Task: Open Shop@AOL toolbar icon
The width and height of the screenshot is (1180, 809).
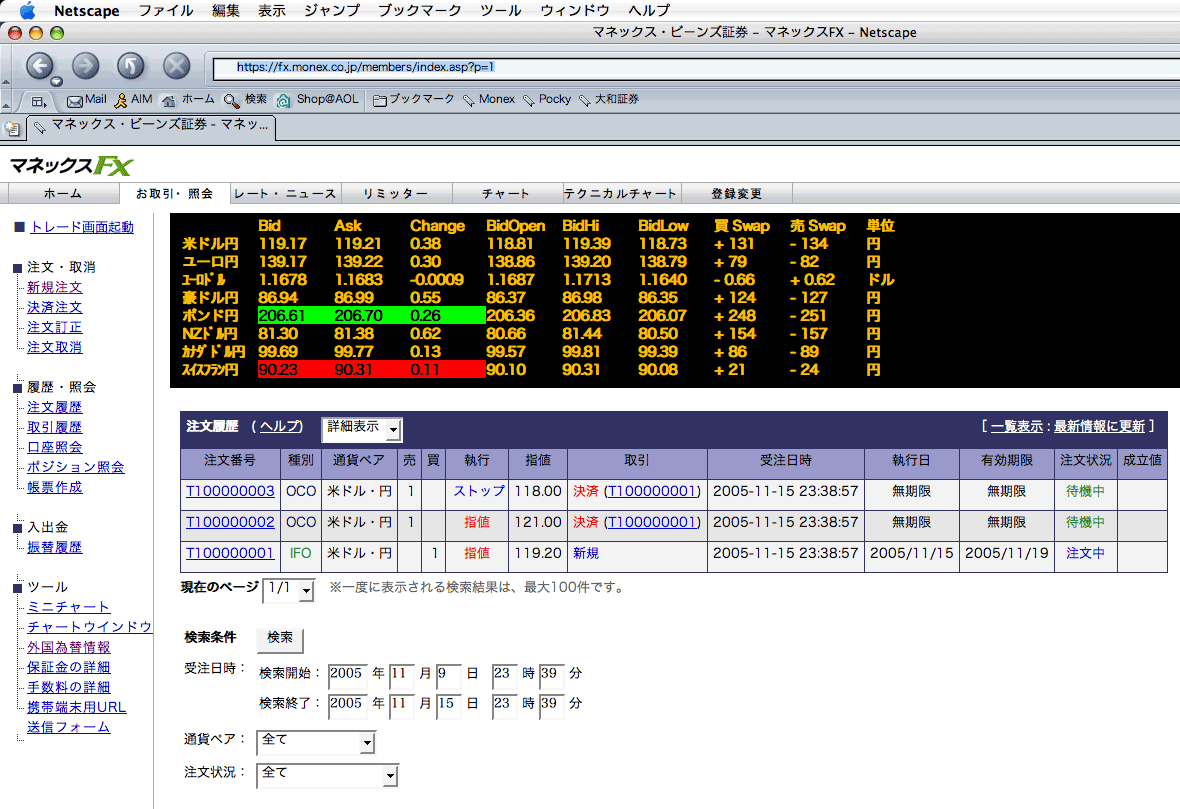Action: click(x=284, y=101)
